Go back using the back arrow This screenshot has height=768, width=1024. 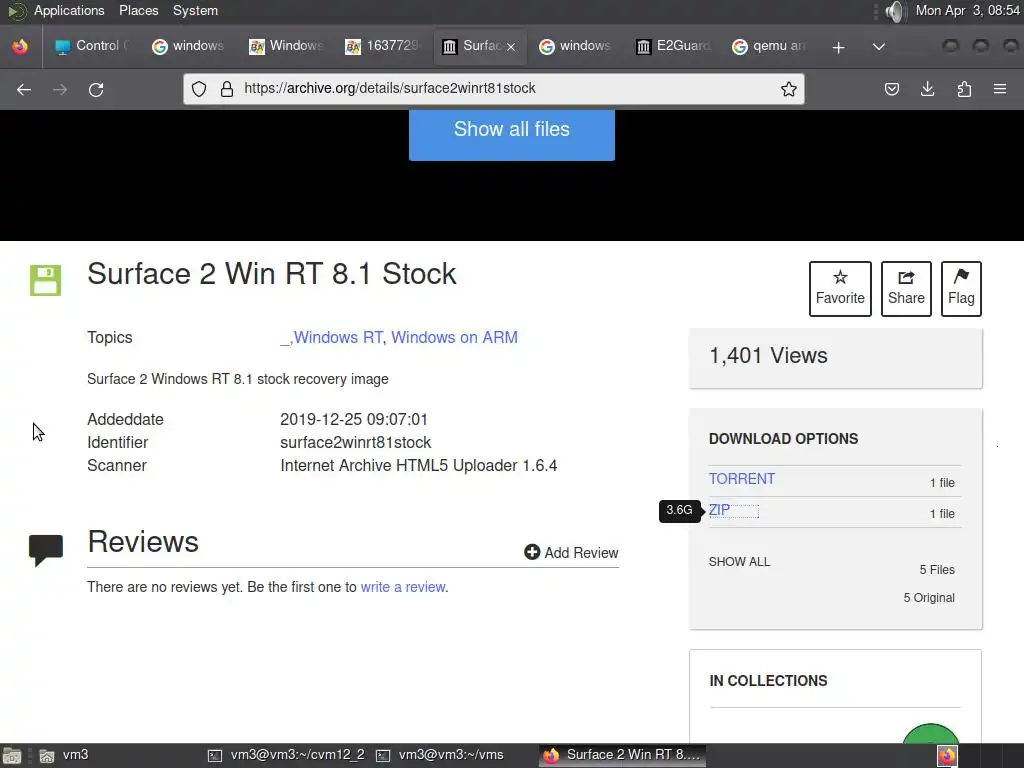tap(24, 89)
